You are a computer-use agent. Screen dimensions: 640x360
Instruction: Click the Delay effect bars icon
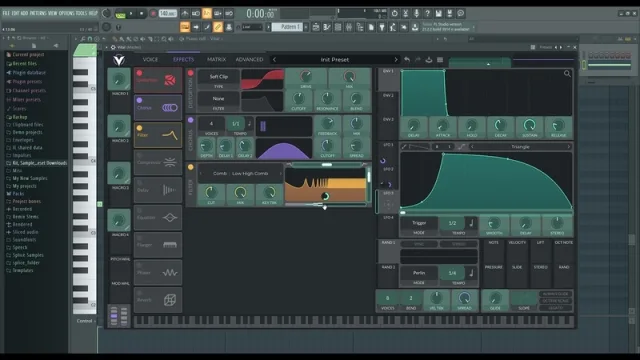coord(169,190)
